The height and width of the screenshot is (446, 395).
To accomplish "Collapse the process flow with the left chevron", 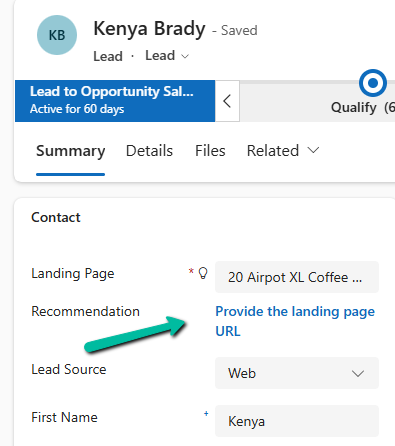I will coord(227,101).
